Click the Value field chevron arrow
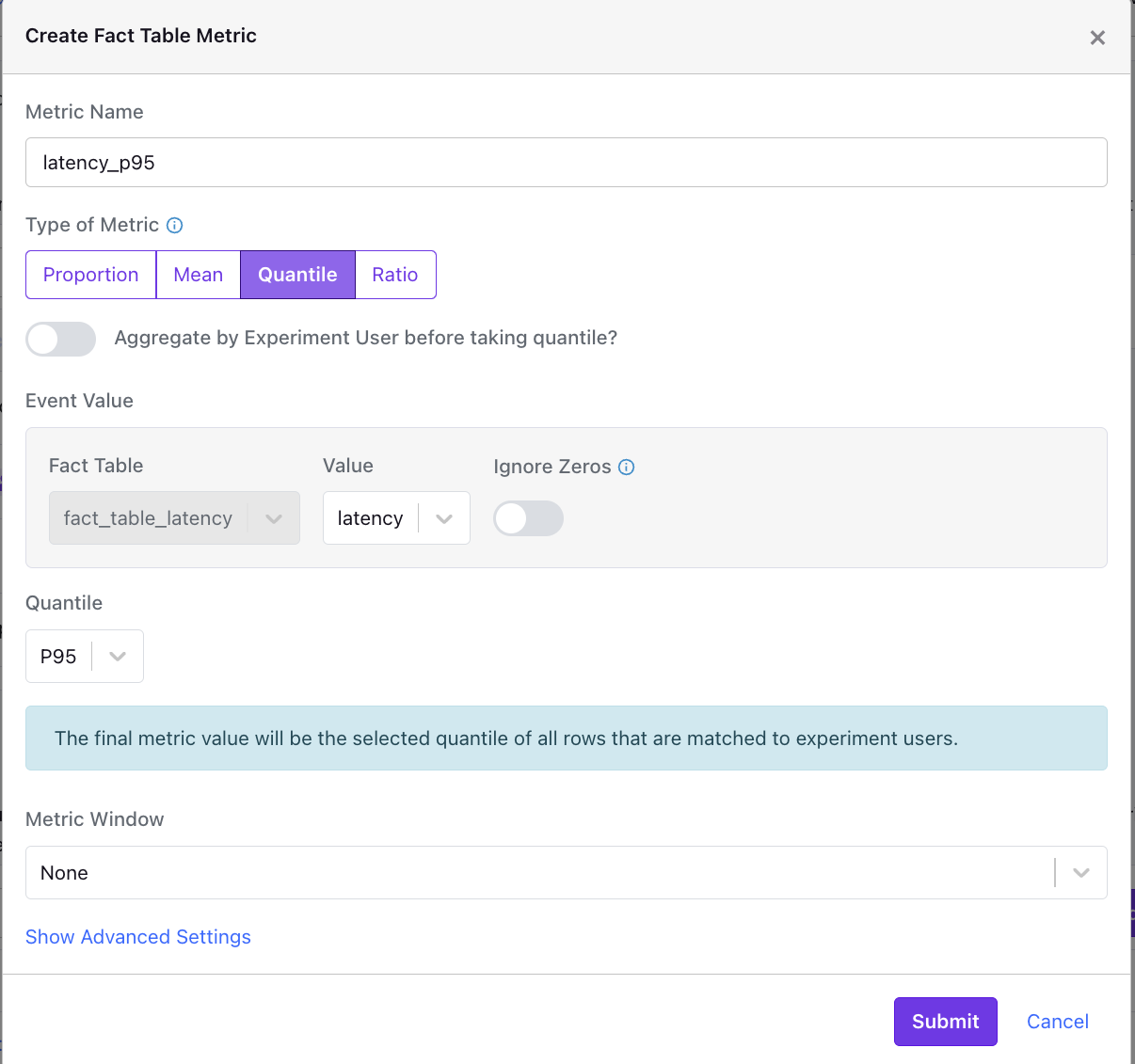This screenshot has height=1064, width=1135. (444, 518)
